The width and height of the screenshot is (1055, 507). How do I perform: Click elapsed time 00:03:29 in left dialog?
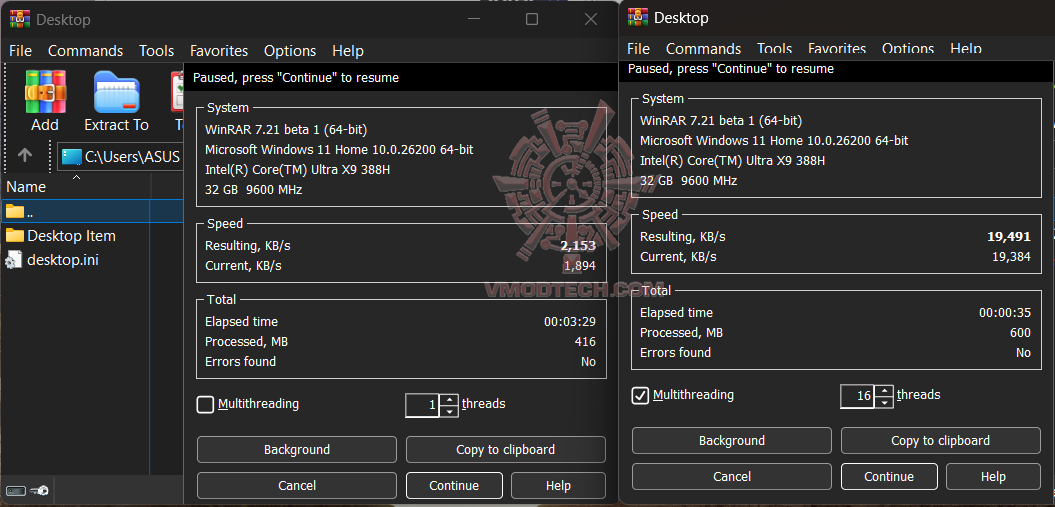570,322
